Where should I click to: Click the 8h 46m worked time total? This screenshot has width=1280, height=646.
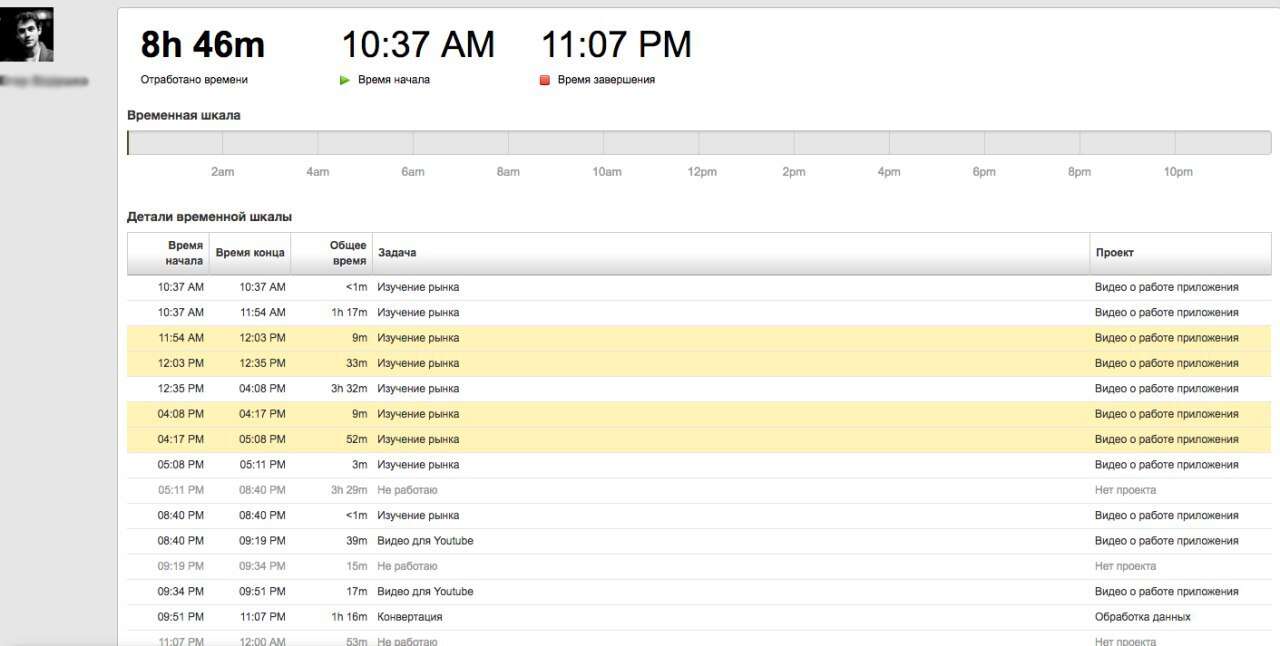203,45
